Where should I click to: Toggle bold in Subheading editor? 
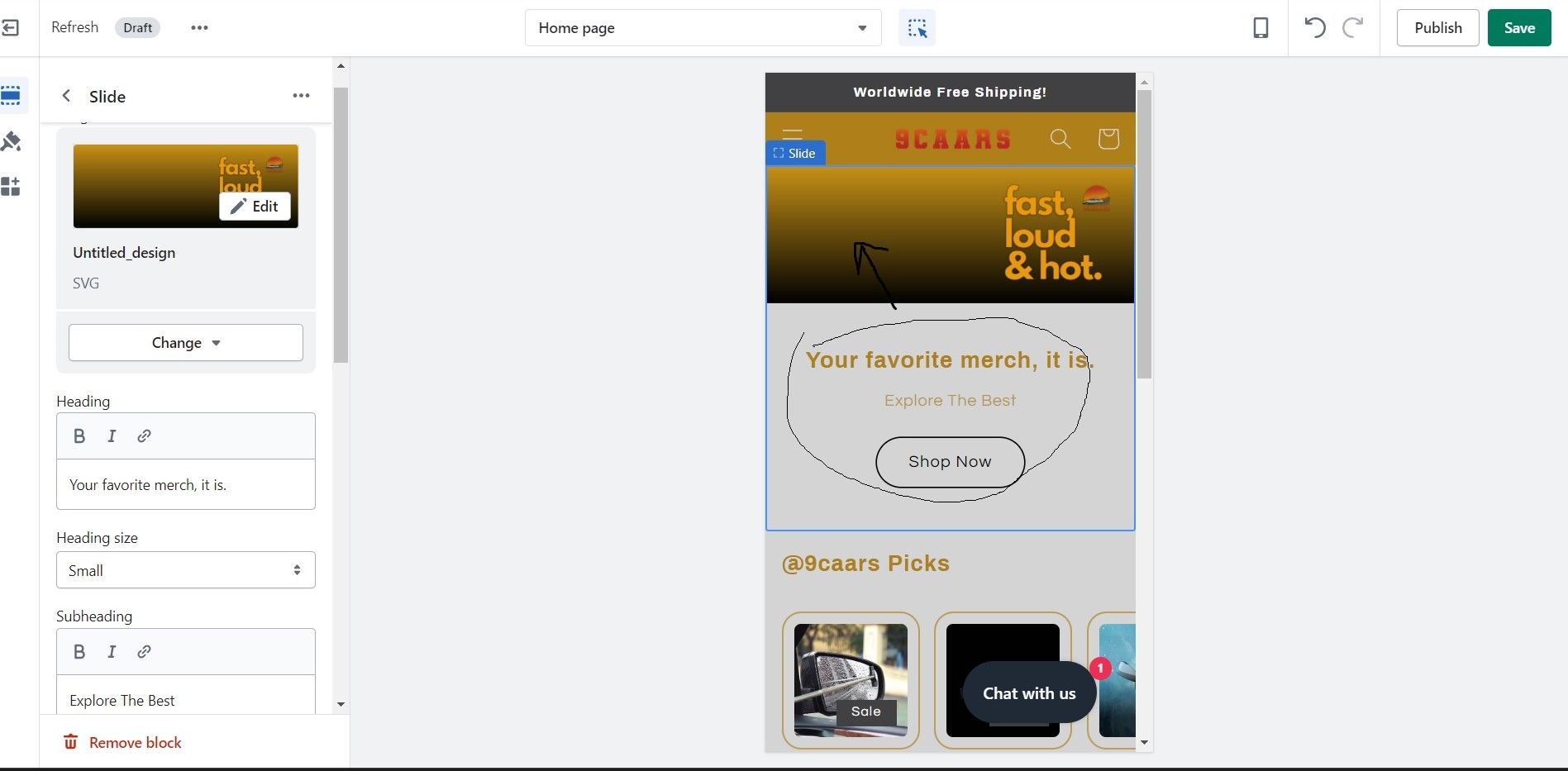point(79,651)
